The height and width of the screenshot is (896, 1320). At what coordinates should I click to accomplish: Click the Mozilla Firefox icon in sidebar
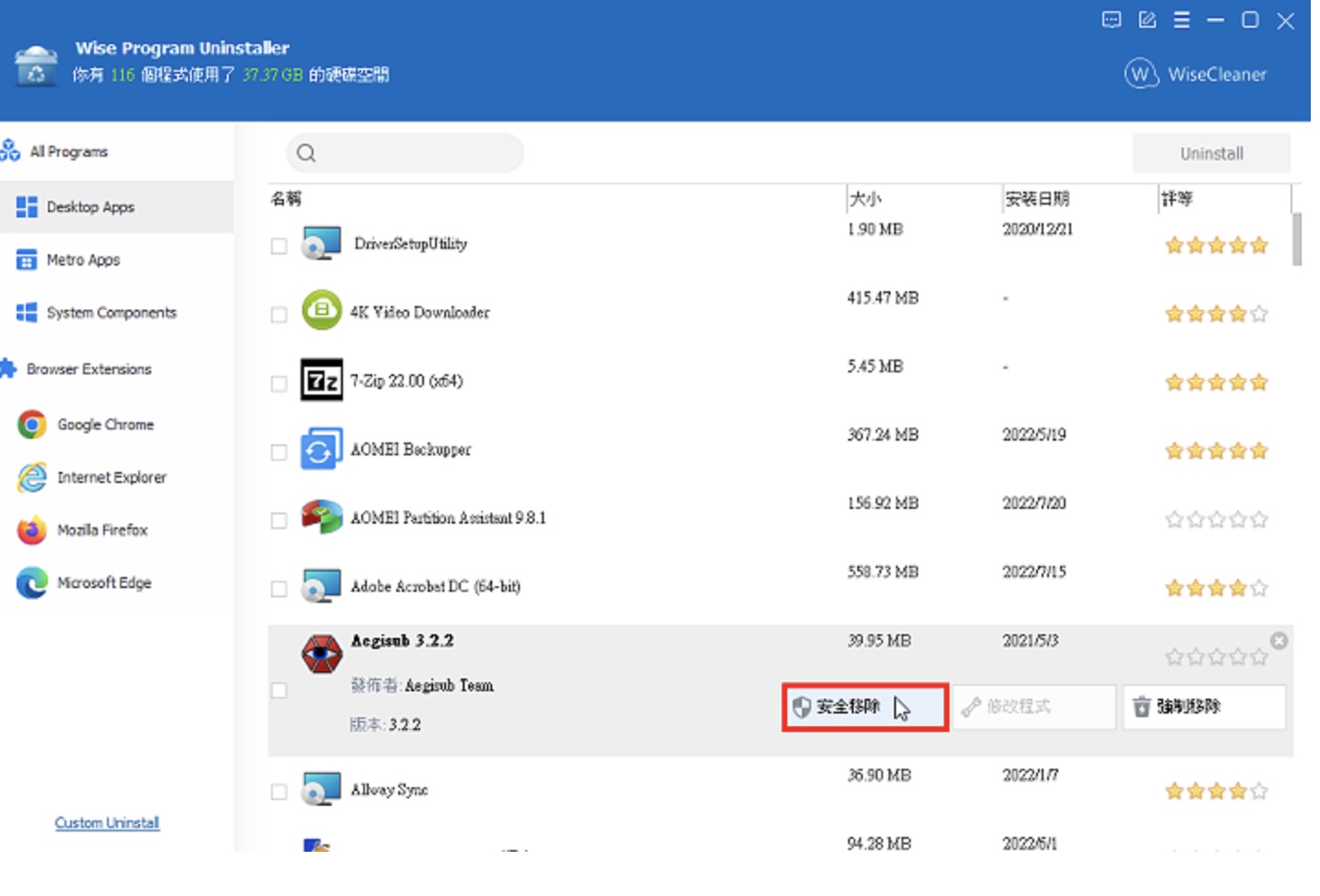[32, 530]
